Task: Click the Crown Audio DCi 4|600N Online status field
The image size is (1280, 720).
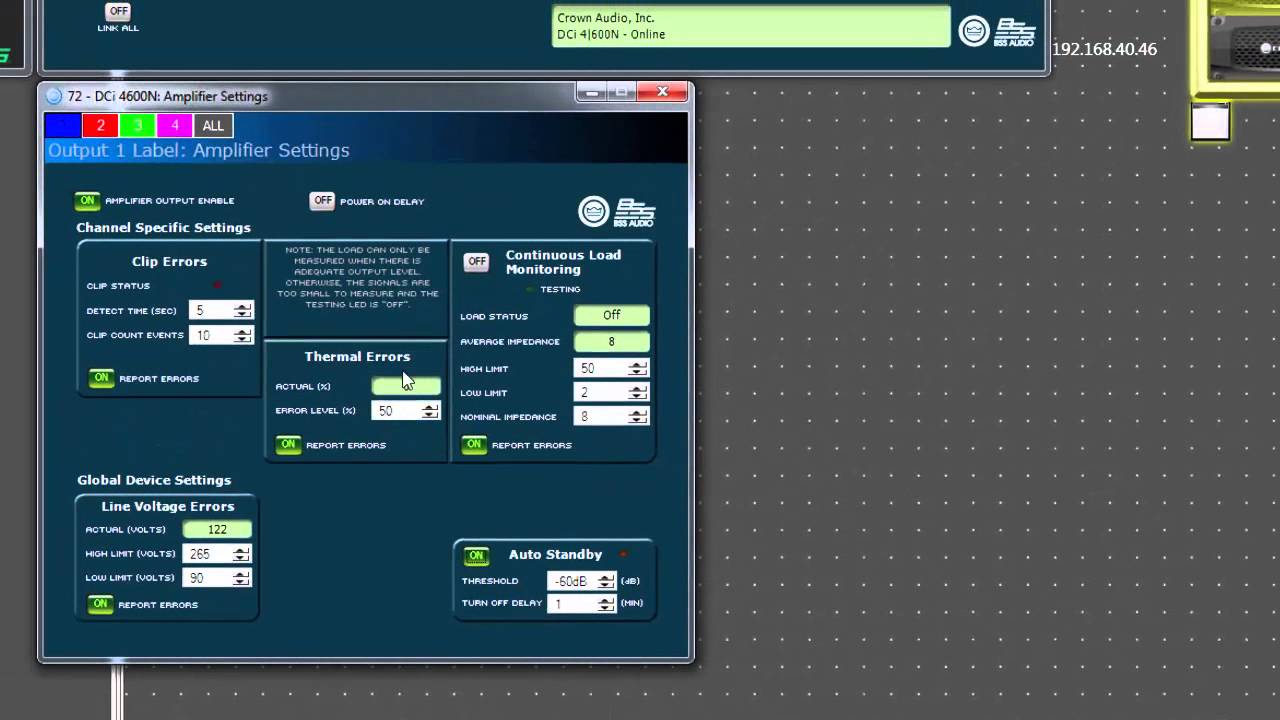Action: (751, 26)
